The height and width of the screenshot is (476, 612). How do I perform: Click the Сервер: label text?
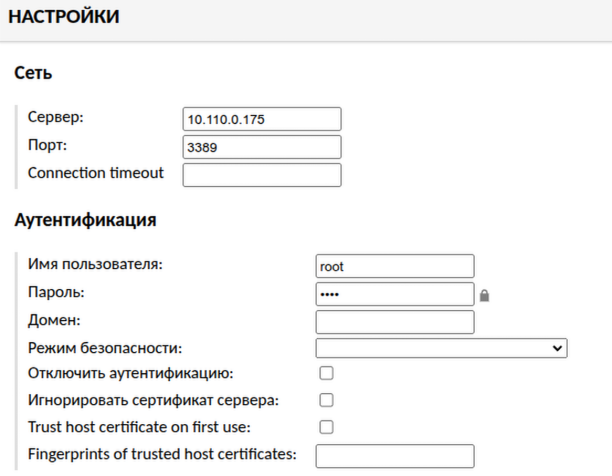pyautogui.click(x=56, y=117)
